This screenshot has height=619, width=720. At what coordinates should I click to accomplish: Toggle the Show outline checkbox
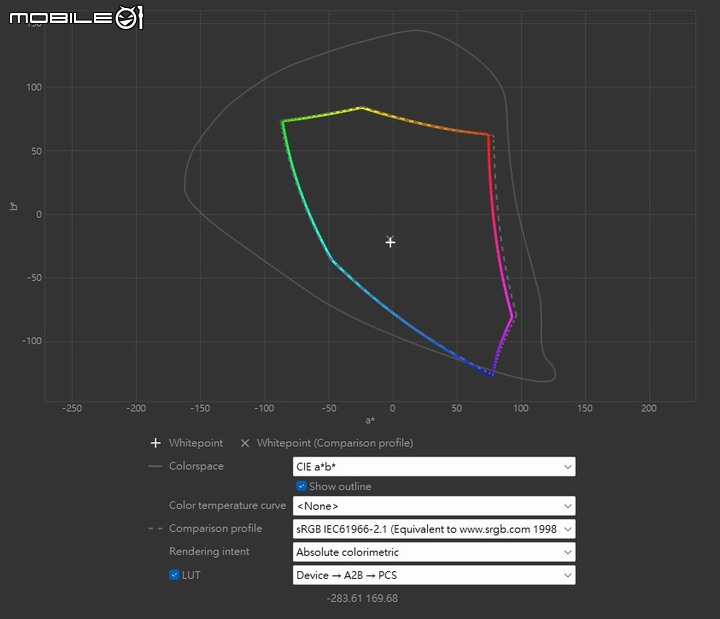click(x=301, y=486)
